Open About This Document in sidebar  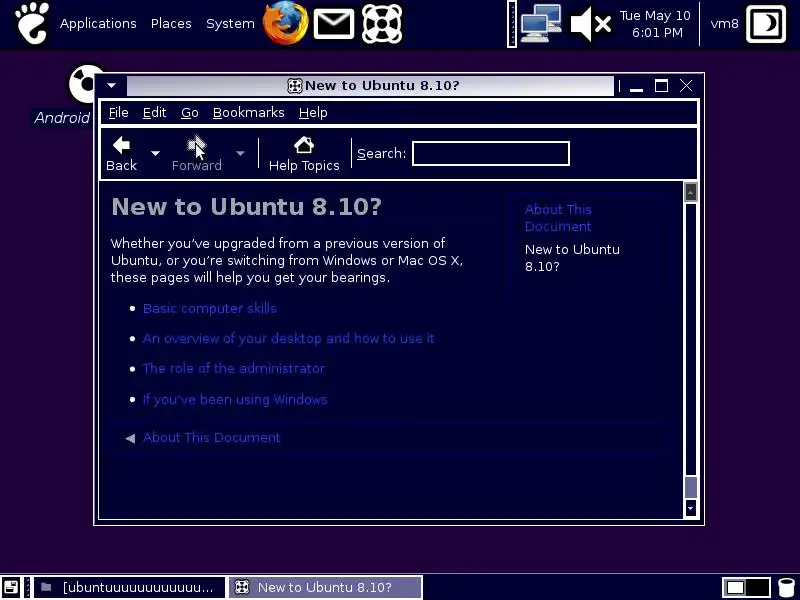(558, 218)
